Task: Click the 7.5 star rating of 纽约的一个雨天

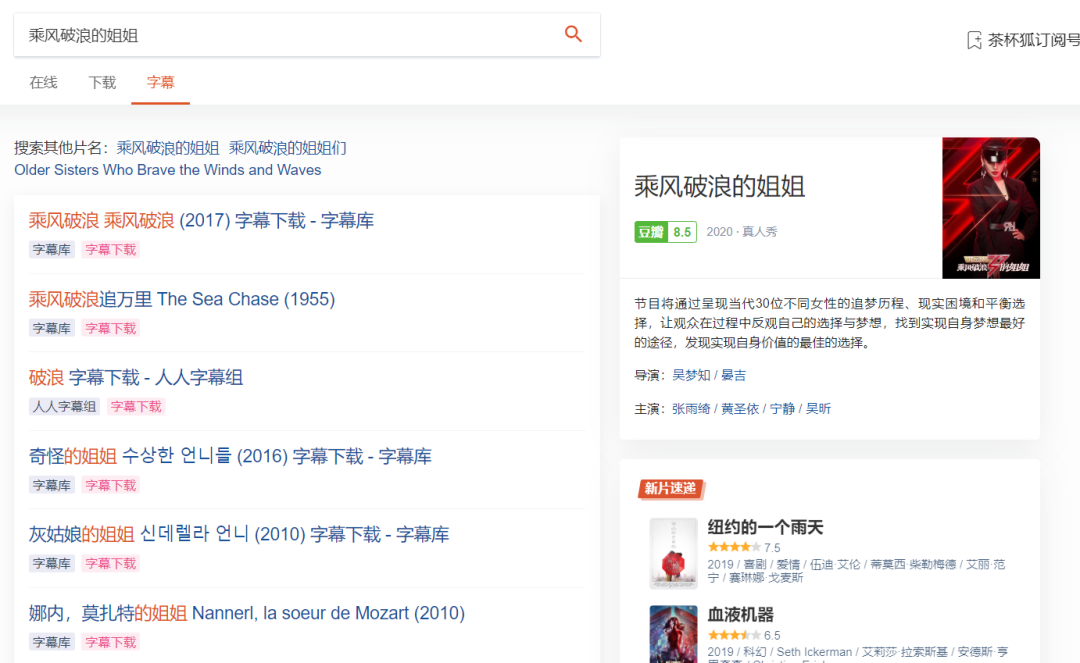Action: point(744,547)
